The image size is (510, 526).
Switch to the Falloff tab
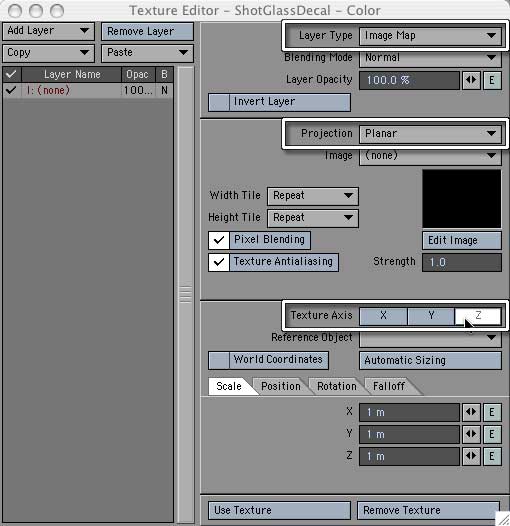pyautogui.click(x=389, y=386)
